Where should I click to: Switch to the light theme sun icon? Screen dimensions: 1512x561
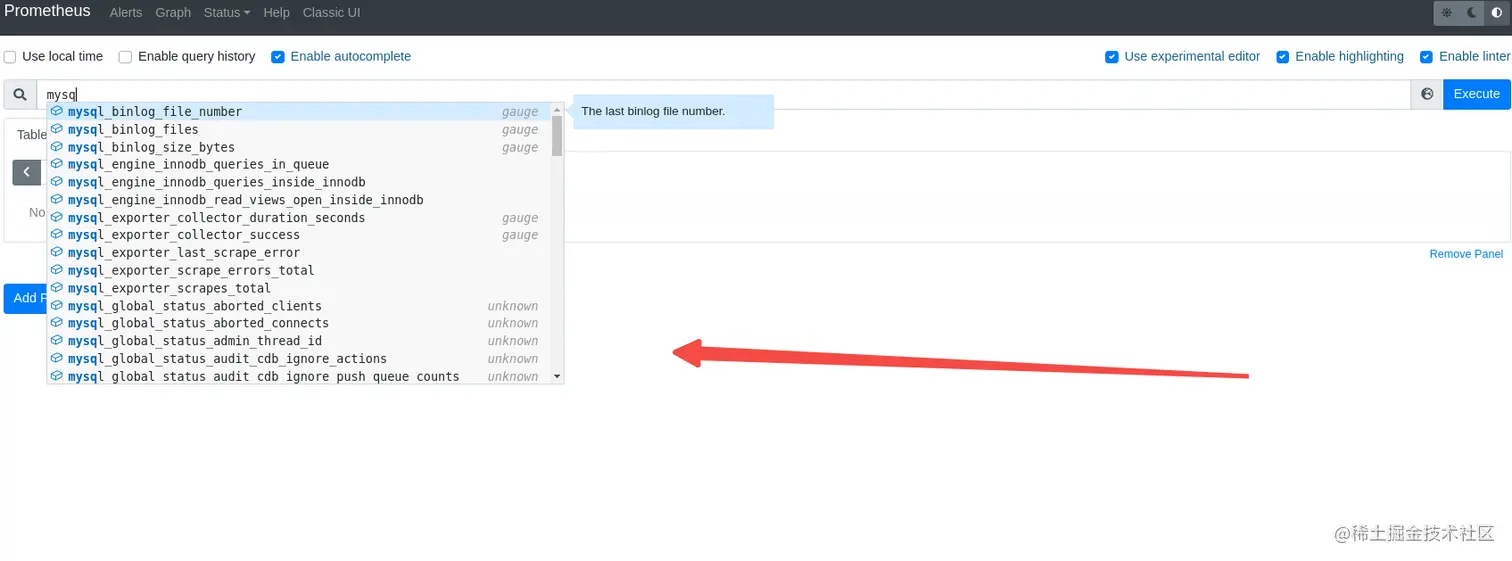tap(1446, 13)
